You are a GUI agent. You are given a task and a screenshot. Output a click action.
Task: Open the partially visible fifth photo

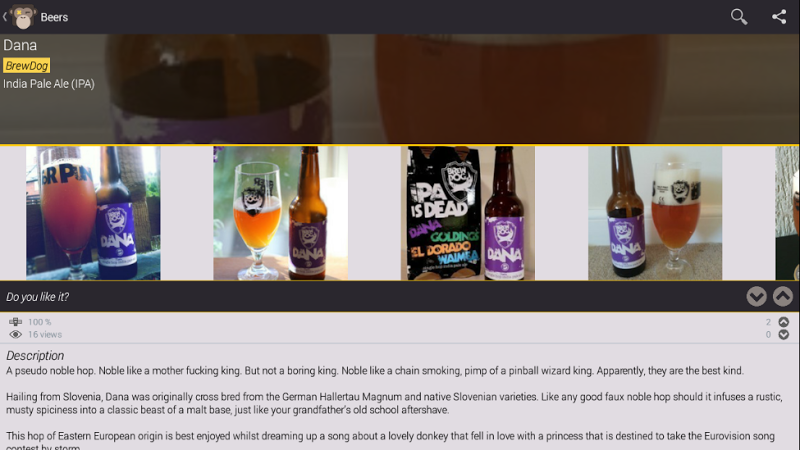(x=787, y=213)
